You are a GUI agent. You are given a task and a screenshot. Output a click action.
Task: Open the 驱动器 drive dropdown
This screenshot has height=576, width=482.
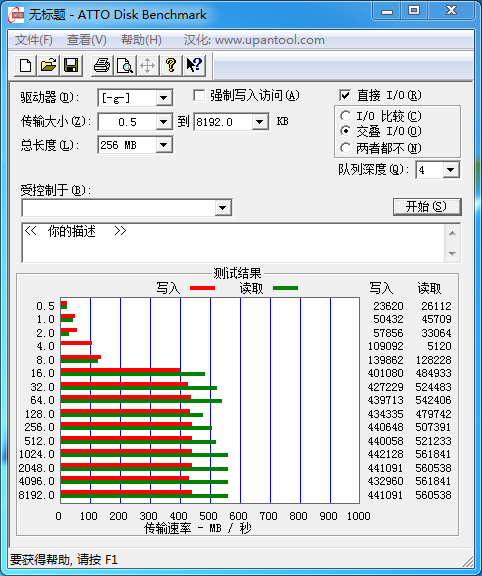163,98
